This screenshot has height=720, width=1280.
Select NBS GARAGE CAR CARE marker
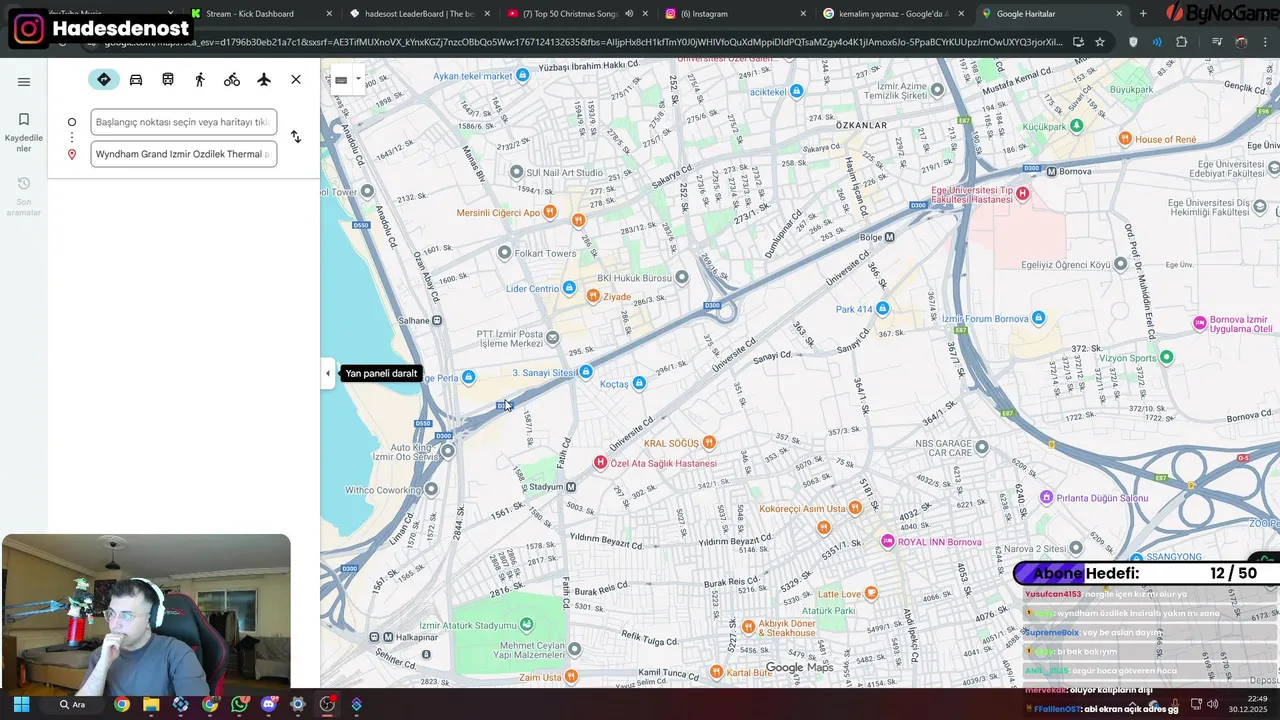[x=982, y=447]
